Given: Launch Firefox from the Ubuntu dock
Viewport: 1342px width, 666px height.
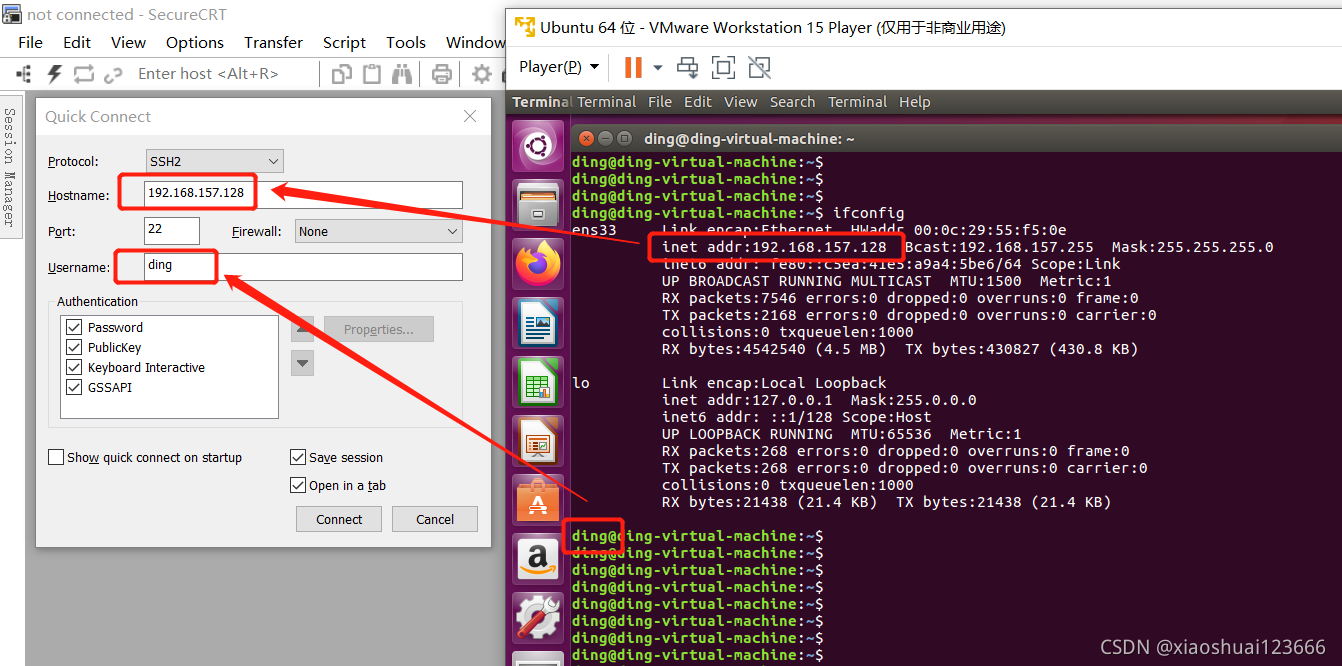Looking at the screenshot, I should click(537, 263).
